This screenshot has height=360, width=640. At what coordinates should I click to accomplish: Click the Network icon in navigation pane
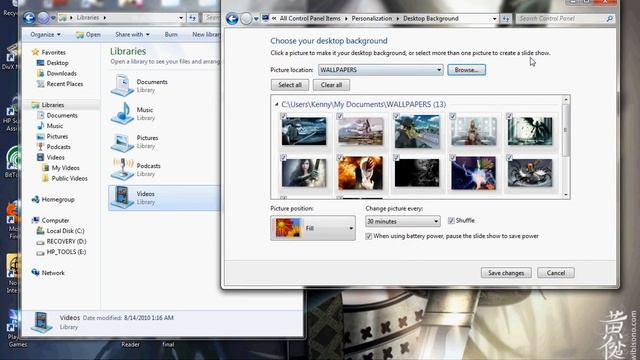click(36, 273)
